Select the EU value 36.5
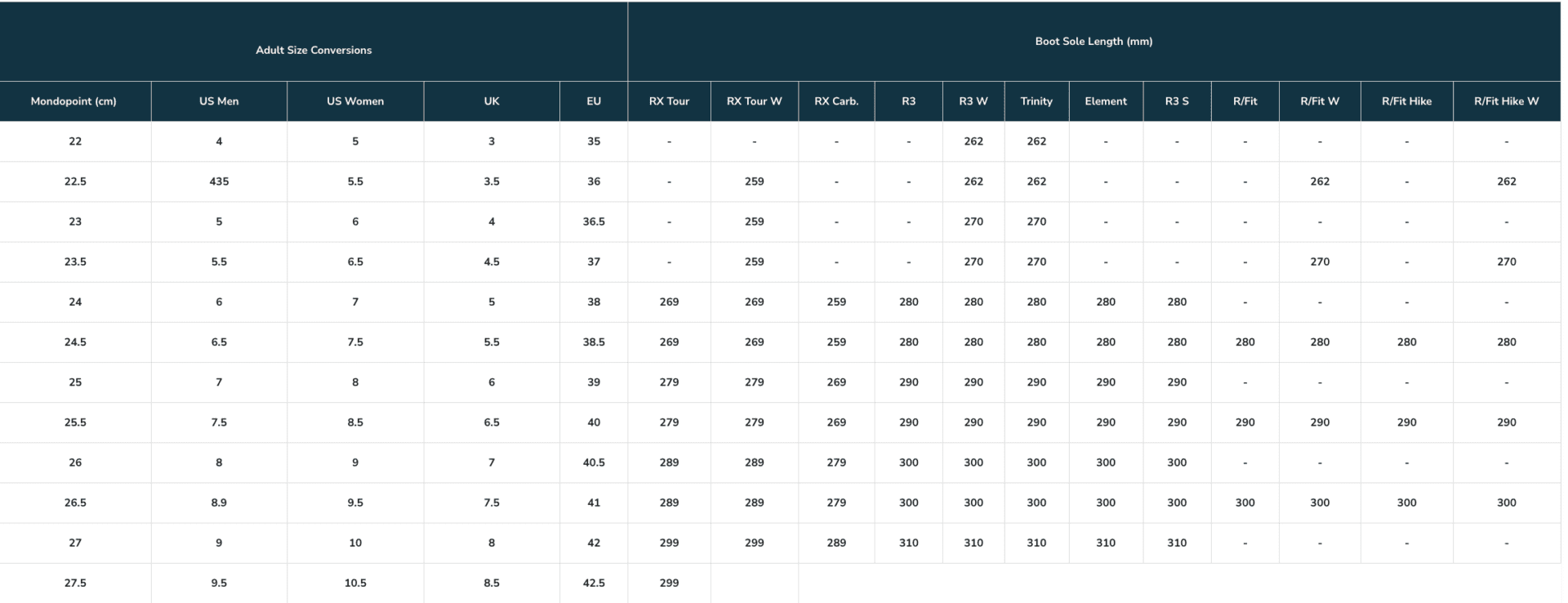 [594, 221]
